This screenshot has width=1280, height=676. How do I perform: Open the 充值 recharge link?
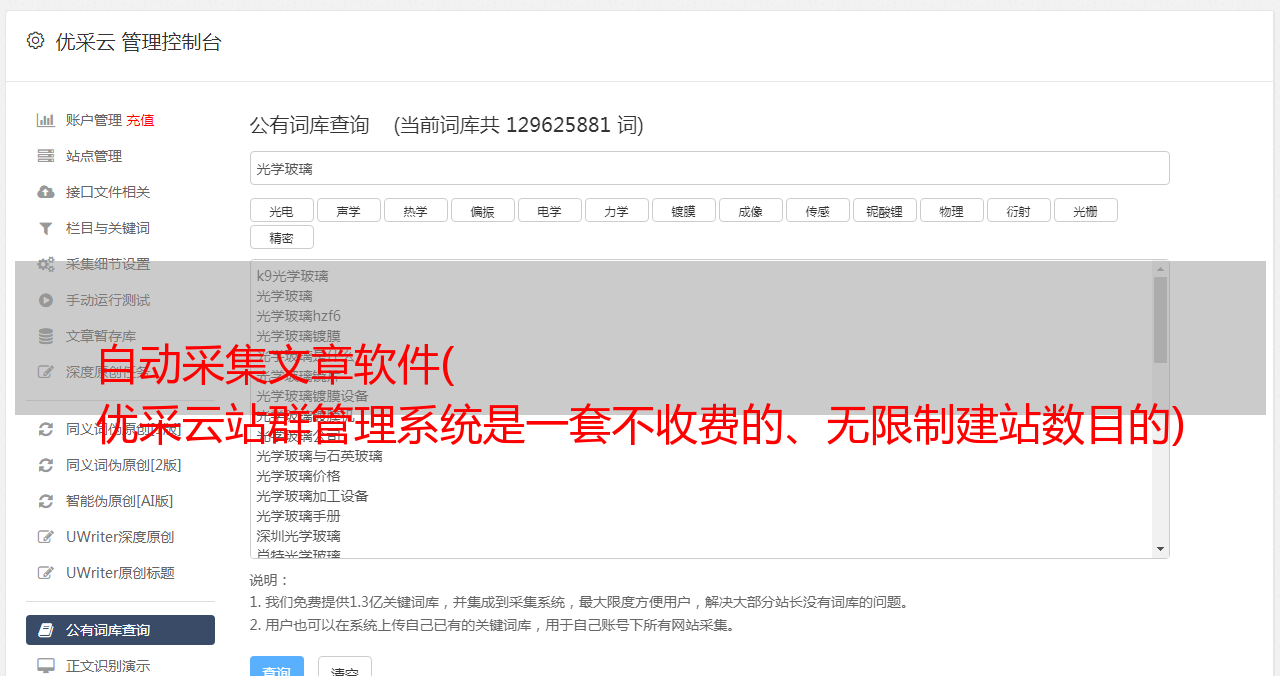click(140, 120)
